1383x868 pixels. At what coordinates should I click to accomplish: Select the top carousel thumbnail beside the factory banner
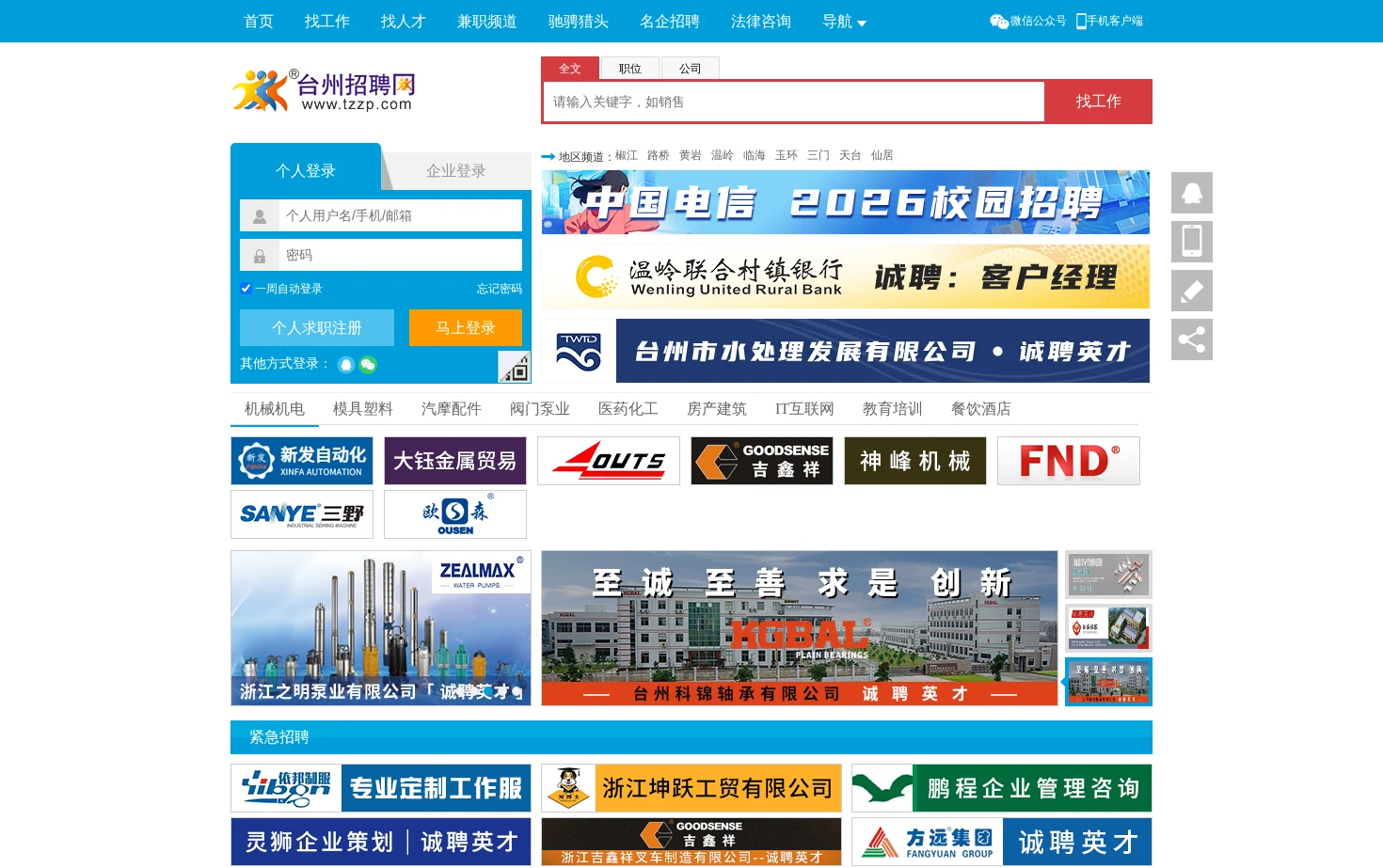click(1108, 575)
